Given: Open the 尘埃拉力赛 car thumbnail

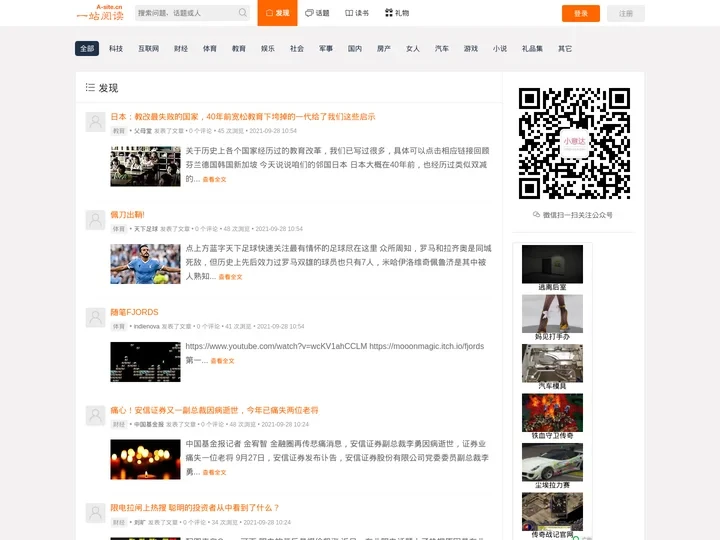Looking at the screenshot, I should click(x=552, y=462).
